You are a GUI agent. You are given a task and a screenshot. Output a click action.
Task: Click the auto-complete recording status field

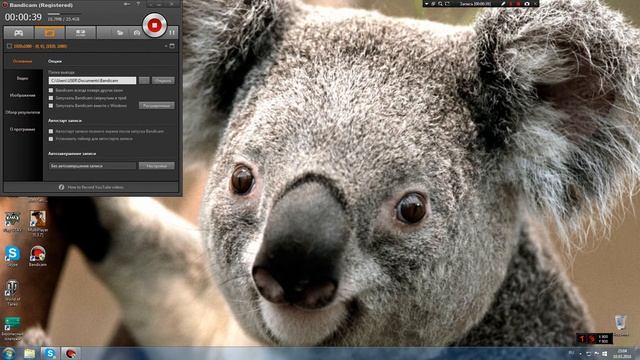click(x=92, y=166)
